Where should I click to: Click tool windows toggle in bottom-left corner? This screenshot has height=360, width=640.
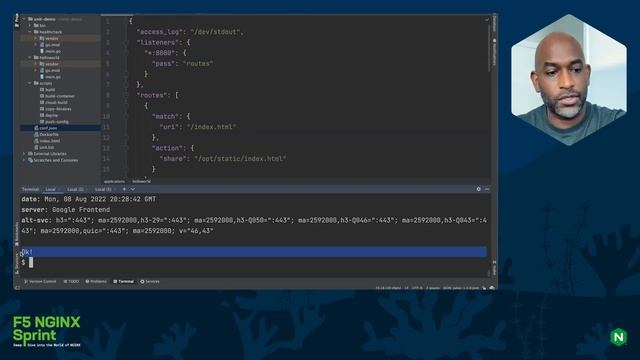pos(17,288)
